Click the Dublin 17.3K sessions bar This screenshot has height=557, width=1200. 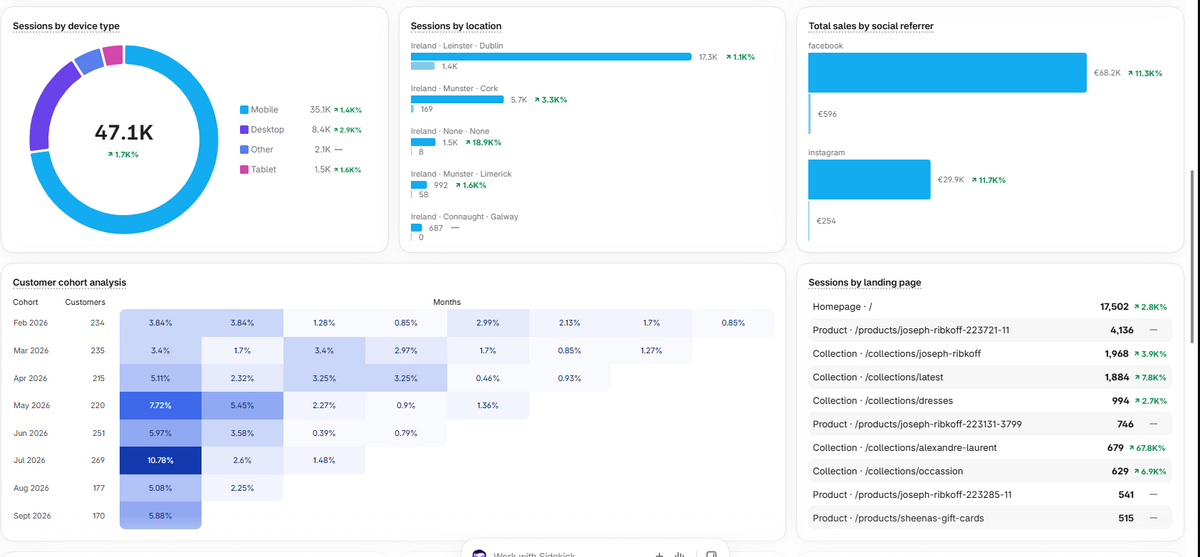551,57
